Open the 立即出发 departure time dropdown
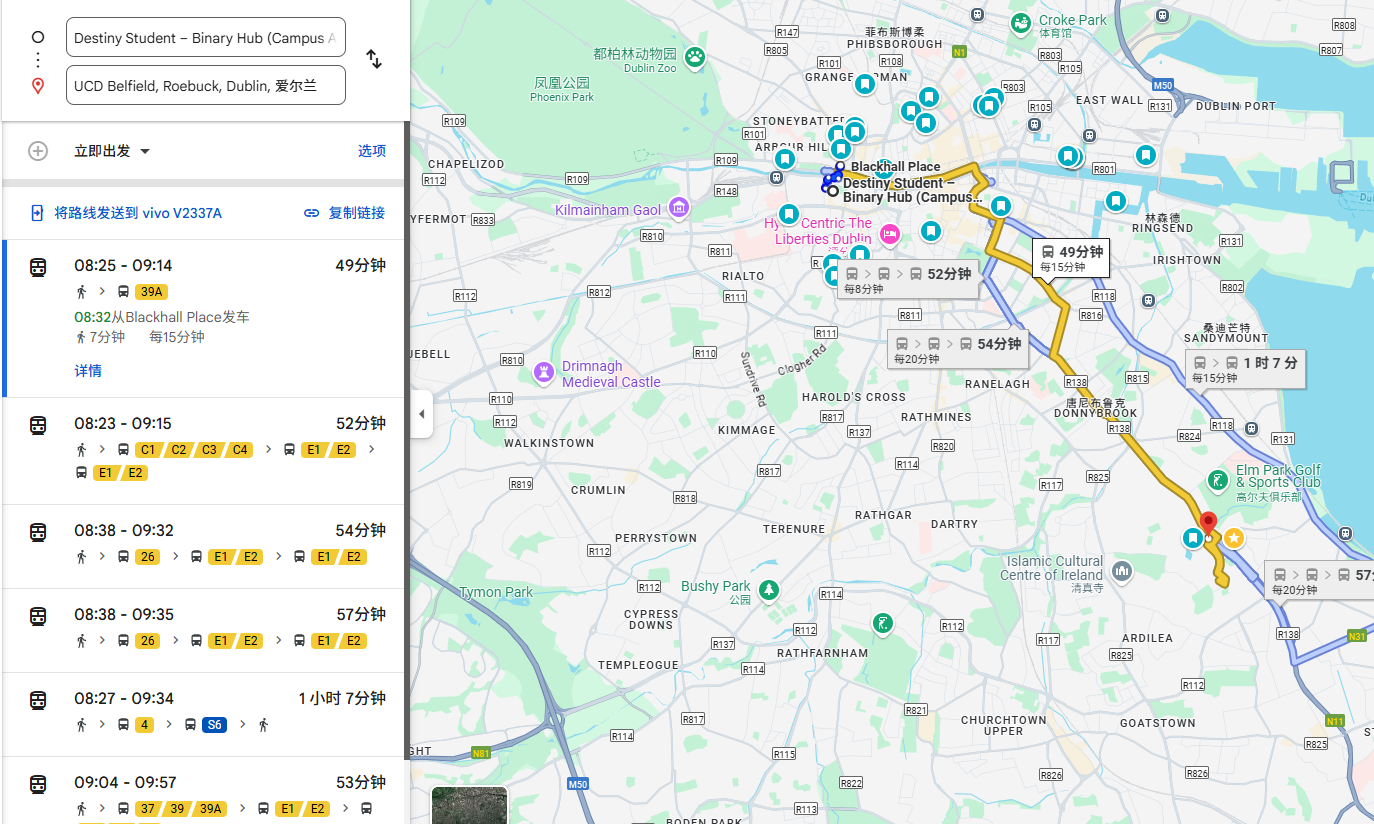Viewport: 1374px width, 824px height. point(112,151)
